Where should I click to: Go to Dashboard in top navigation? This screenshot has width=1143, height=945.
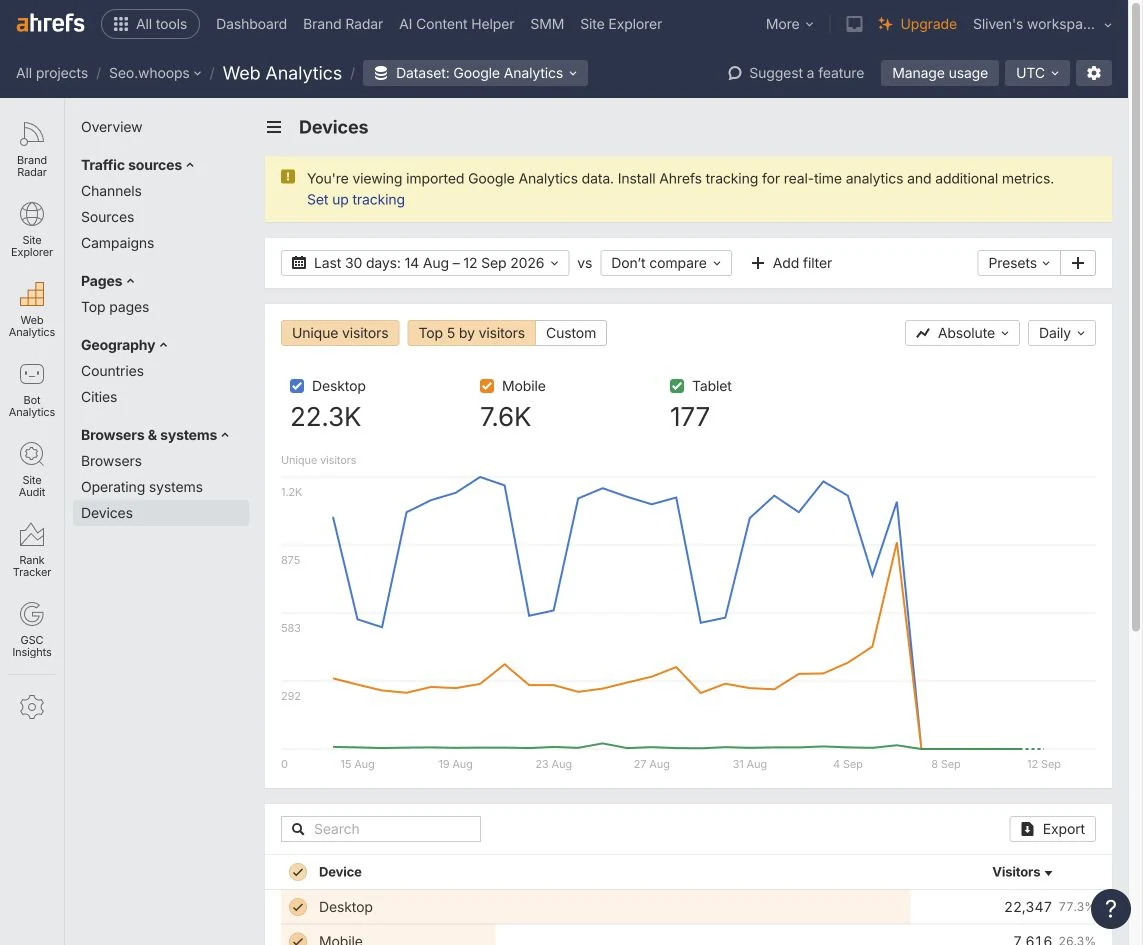251,24
